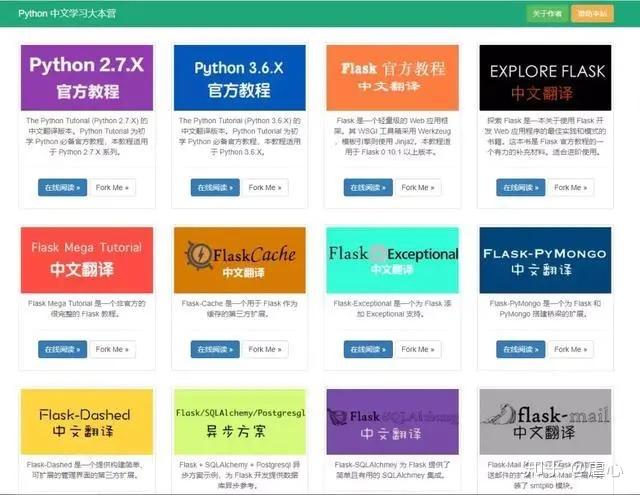Click the Flask Mega Tutorial description text
640x495 pixels.
(87, 309)
